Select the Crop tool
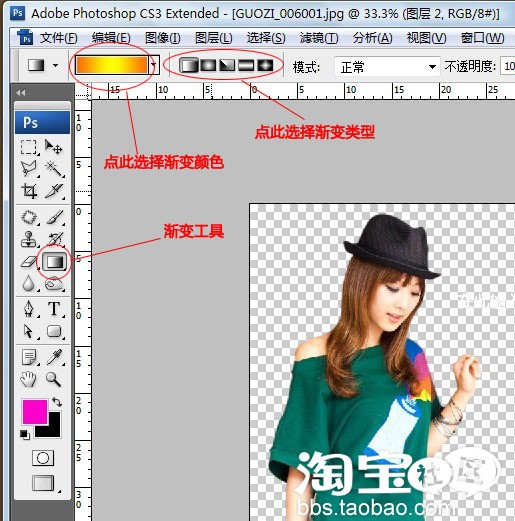Screen dimensions: 515x521 [x=29, y=191]
